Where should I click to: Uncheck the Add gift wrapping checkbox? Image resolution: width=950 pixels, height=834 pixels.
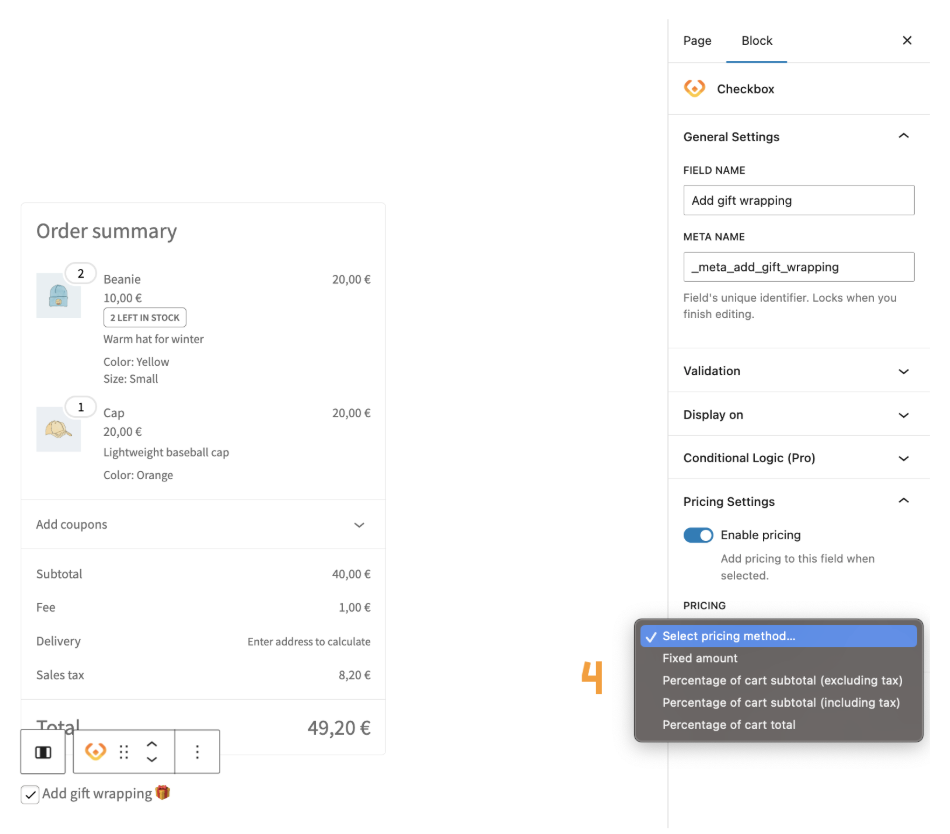[x=31, y=794]
